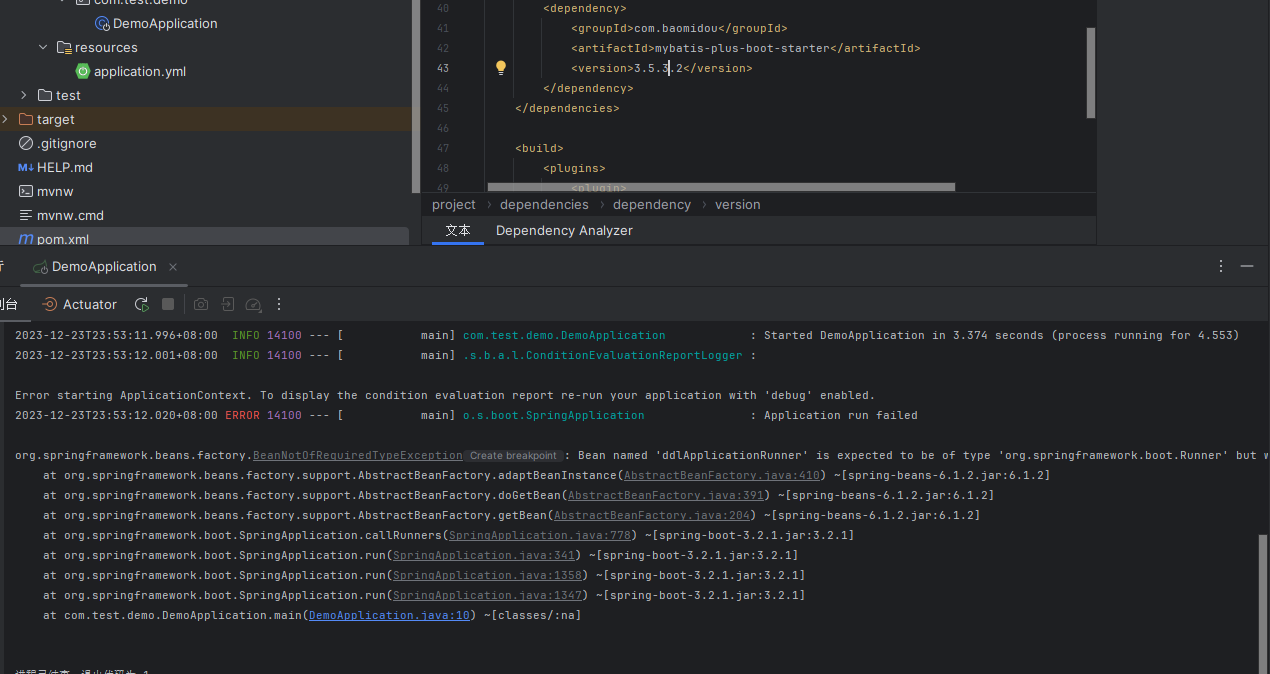Image resolution: width=1270 pixels, height=674 pixels.
Task: Collapse the resources folder
Action: point(43,47)
